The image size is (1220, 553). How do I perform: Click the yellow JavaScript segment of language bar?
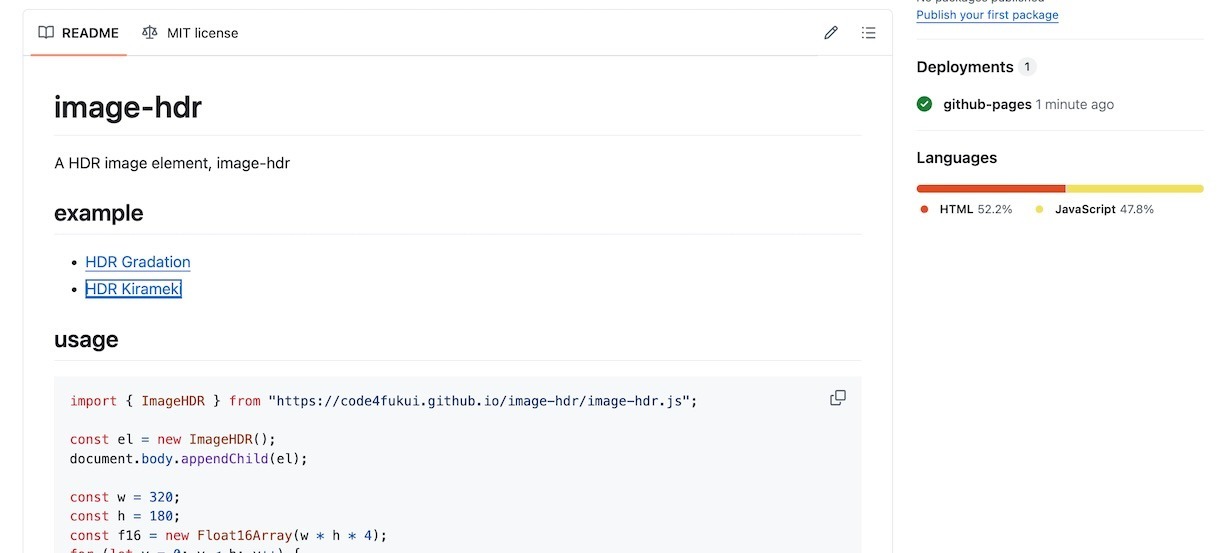point(1134,188)
